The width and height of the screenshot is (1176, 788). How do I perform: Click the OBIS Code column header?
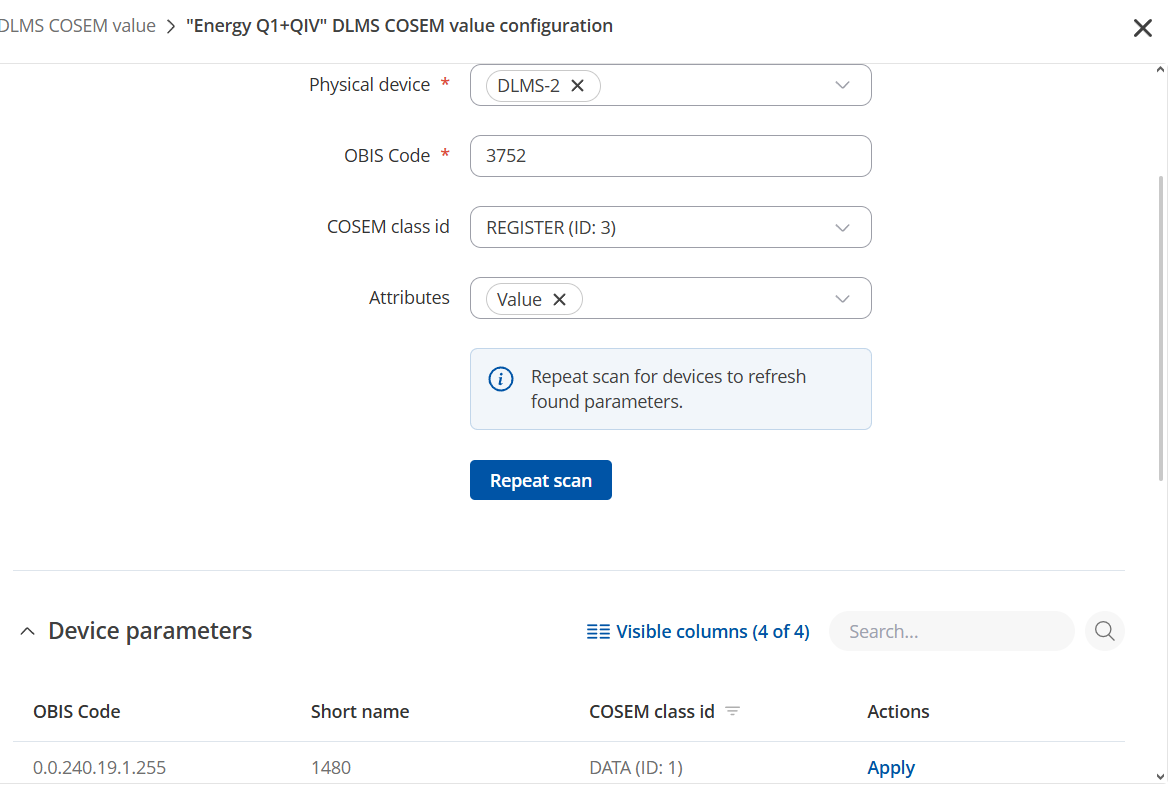coord(76,711)
